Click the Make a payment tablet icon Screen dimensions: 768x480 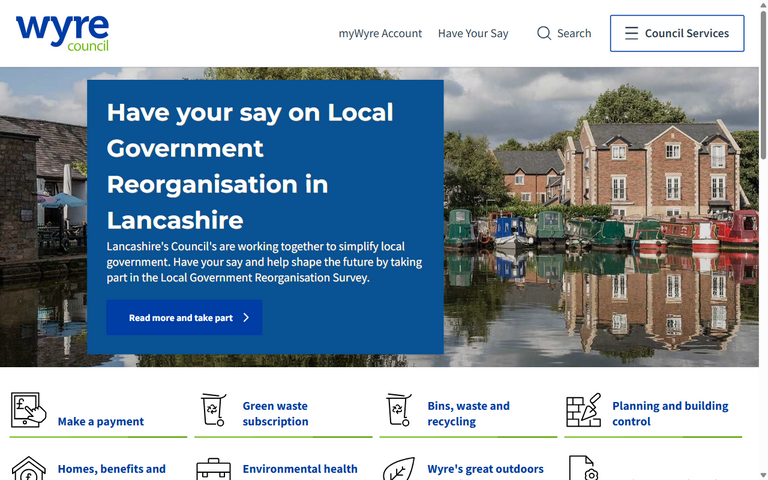30,411
